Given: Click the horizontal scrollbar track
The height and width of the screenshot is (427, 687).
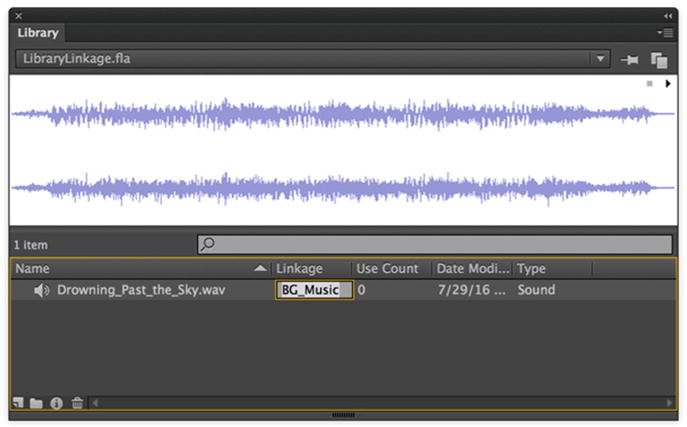Looking at the screenshot, I should click(382, 402).
